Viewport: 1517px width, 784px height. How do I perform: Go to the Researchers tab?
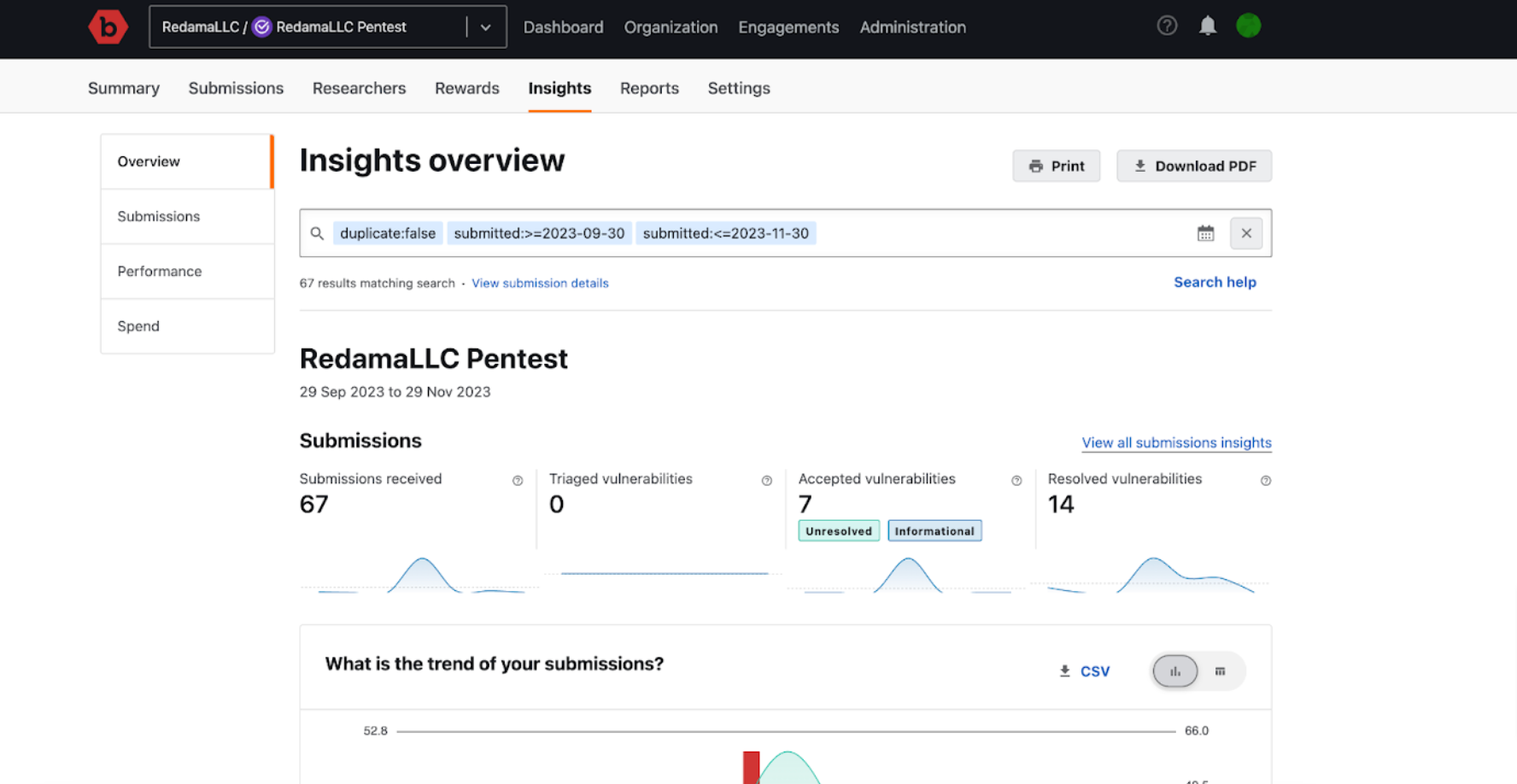click(360, 88)
